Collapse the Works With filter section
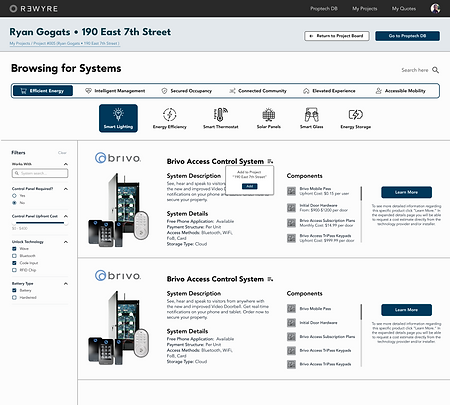Screen dimensions: 450x405 click(x=66, y=164)
